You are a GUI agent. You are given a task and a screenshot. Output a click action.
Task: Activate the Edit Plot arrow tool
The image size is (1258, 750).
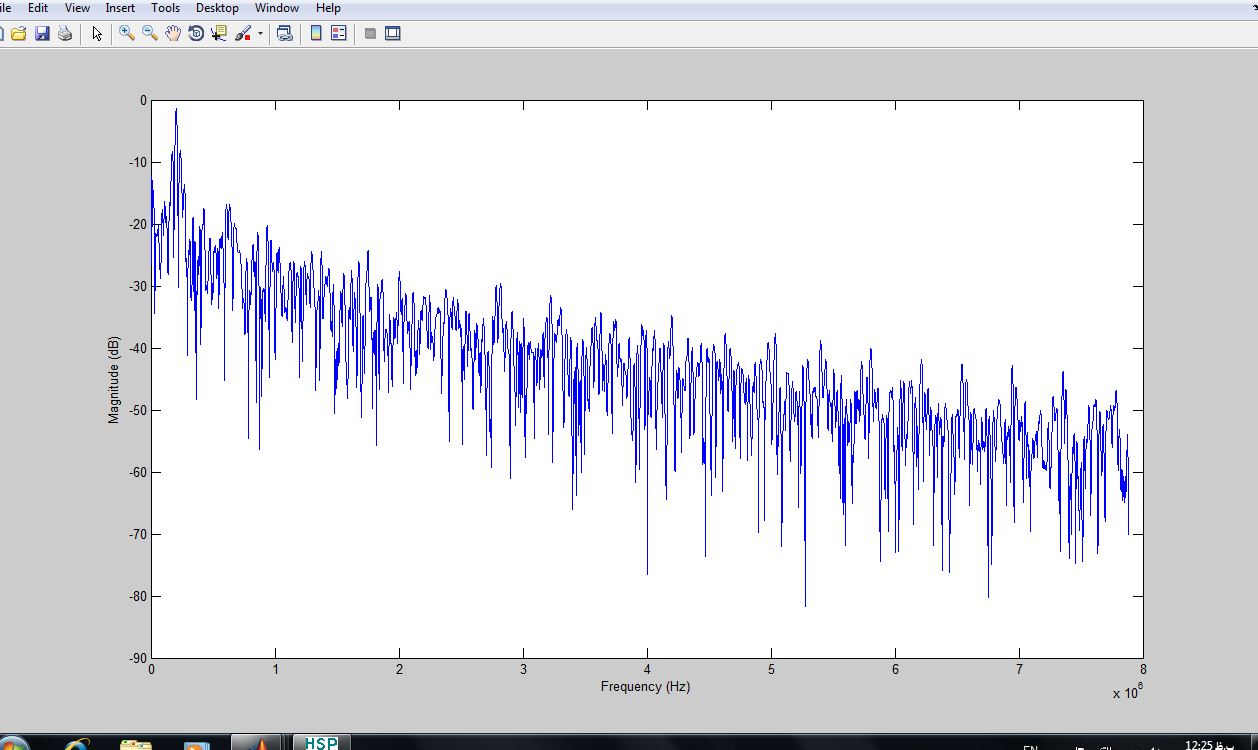(97, 33)
